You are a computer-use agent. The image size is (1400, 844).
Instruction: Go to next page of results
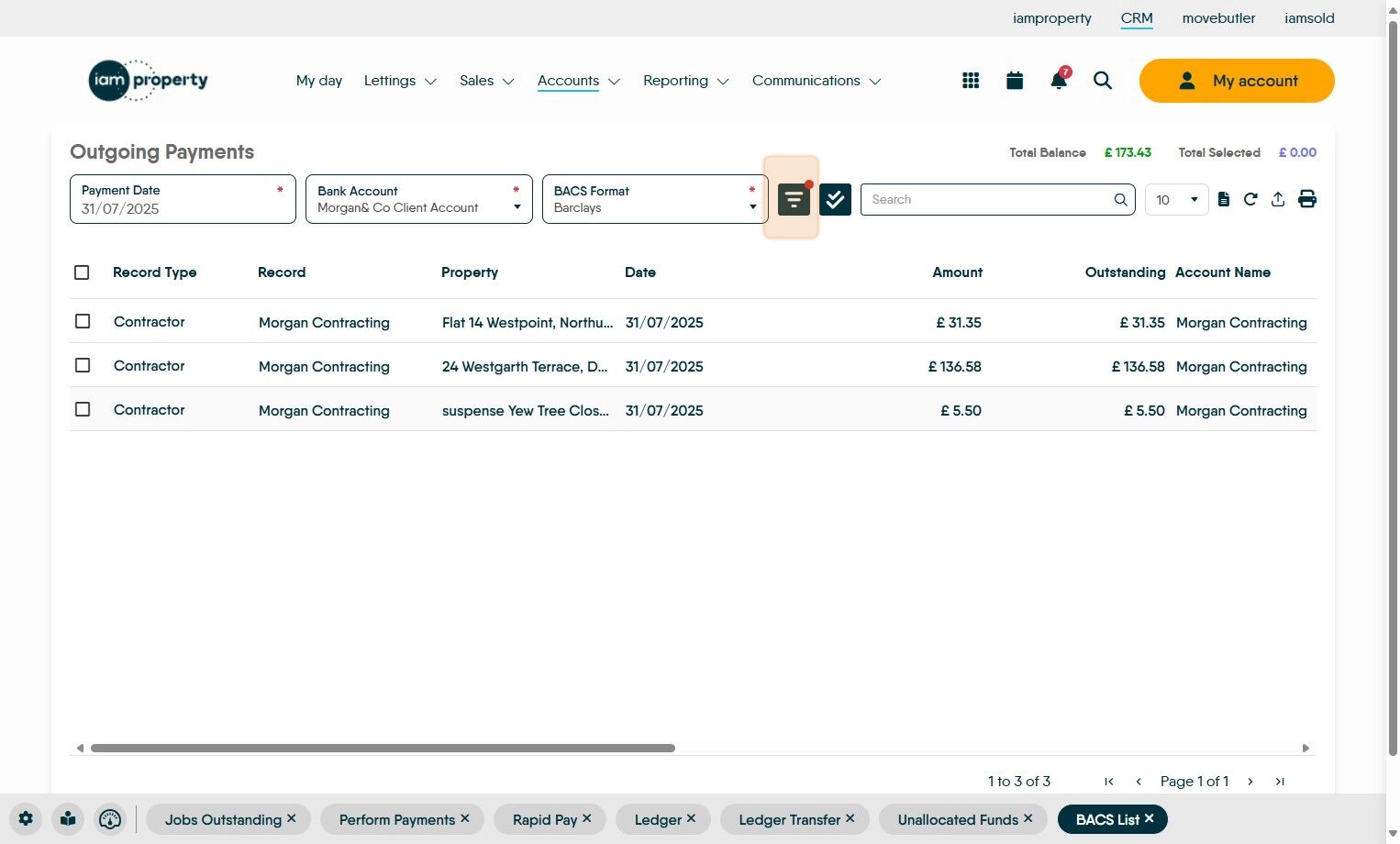[1250, 782]
